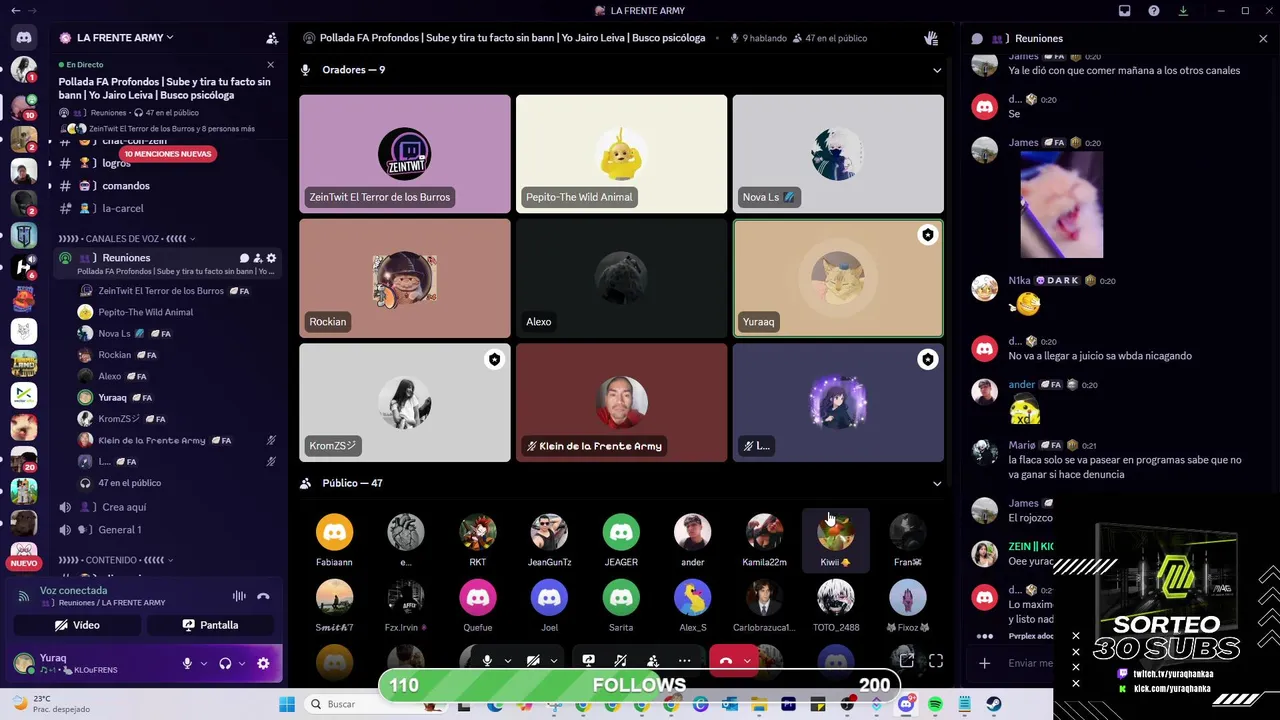
Task: Click the invite icon on Reuniones channel row
Action: click(x=257, y=258)
